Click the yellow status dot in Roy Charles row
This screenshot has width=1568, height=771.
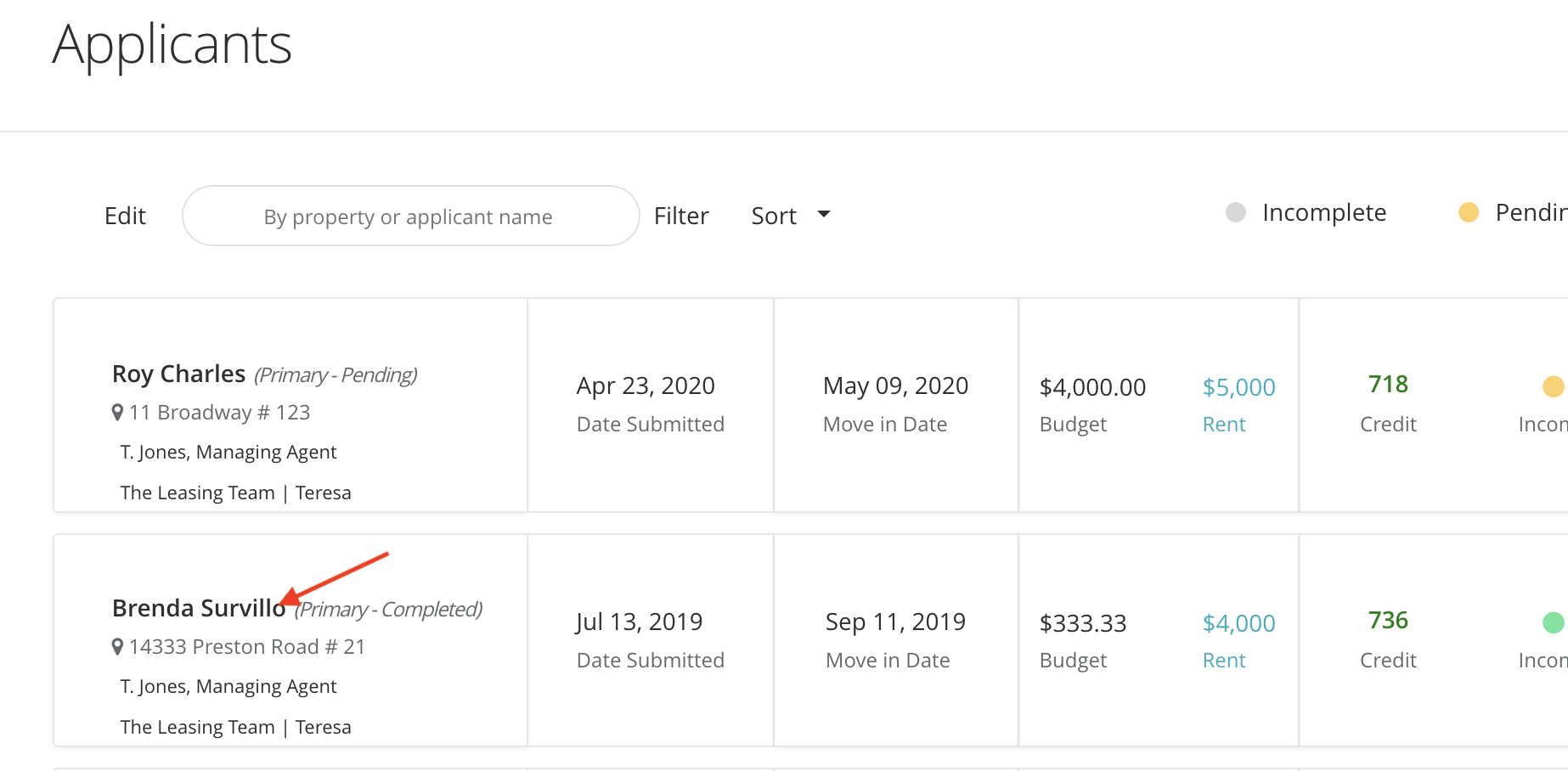1553,387
